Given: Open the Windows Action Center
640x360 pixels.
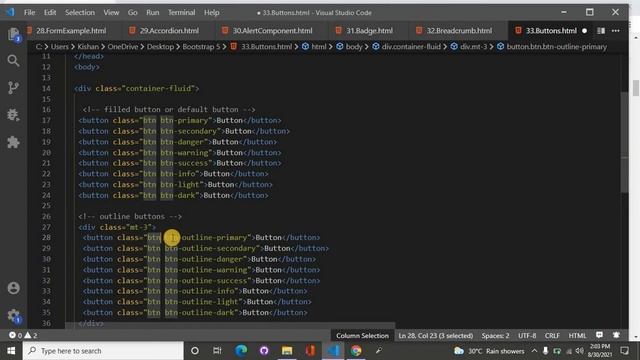Looking at the screenshot, I should [x=624, y=351].
